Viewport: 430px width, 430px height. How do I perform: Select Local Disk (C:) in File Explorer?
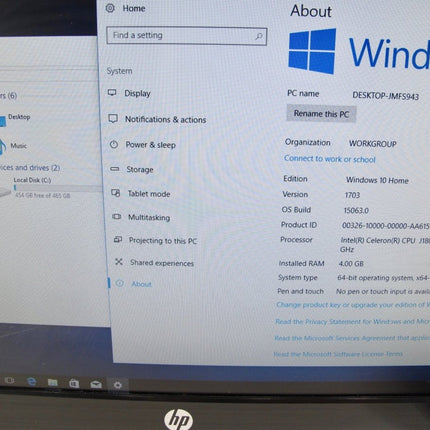(x=32, y=180)
